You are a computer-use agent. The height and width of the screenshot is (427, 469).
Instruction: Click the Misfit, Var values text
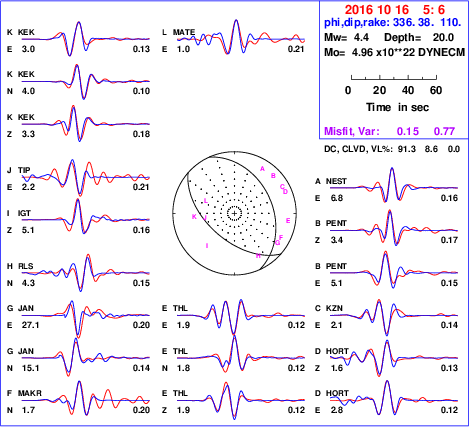tap(389, 131)
